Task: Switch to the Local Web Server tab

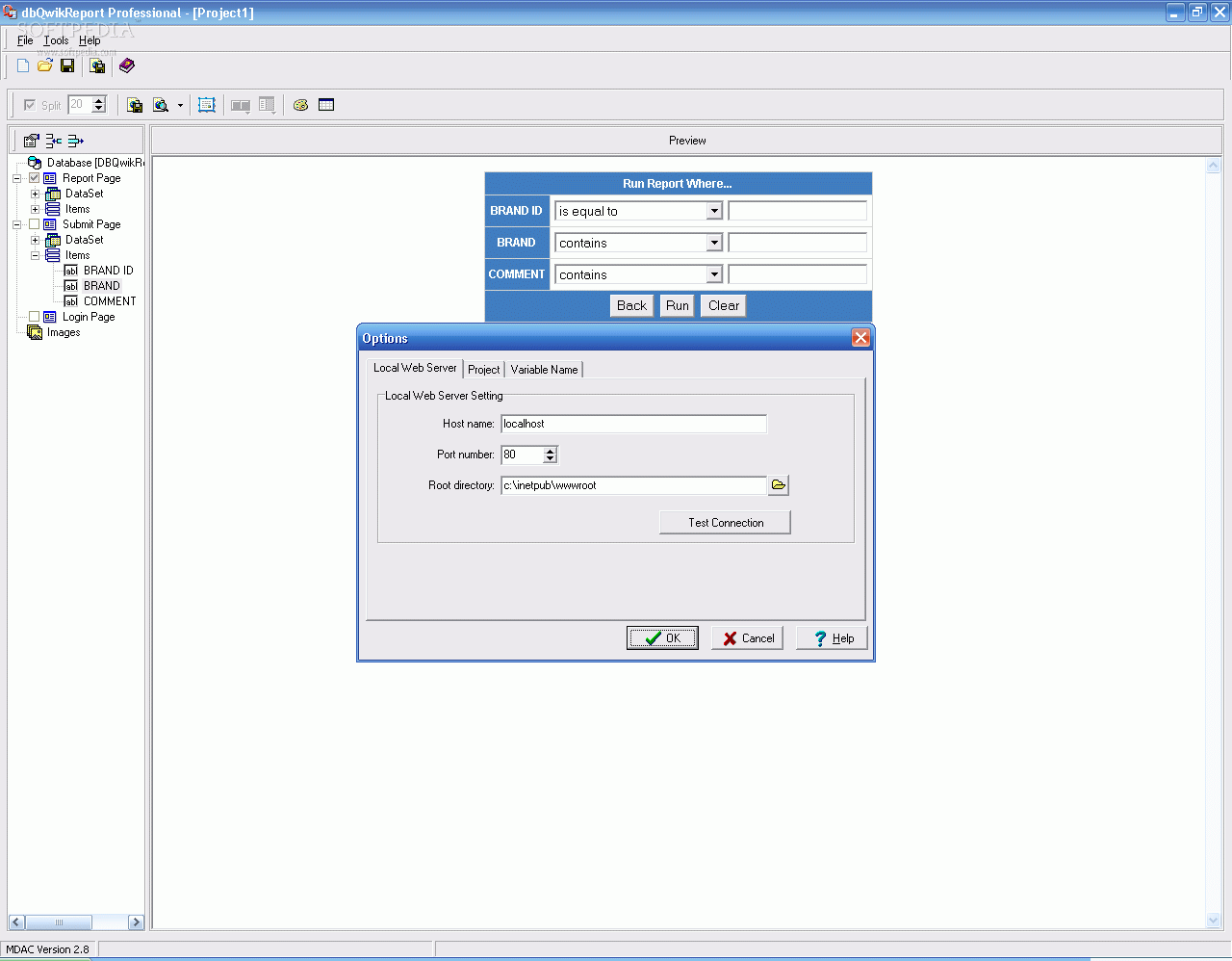Action: tap(415, 368)
